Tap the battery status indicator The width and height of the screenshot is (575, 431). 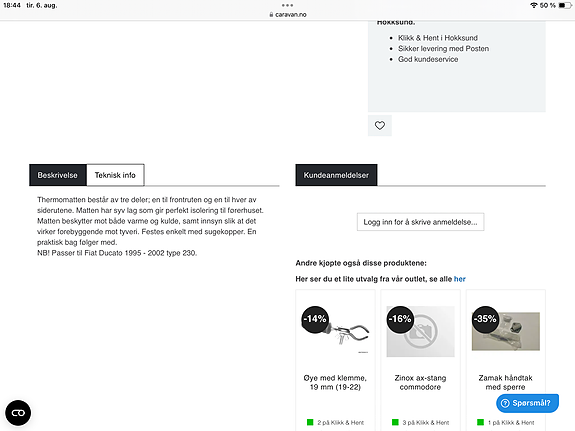pos(565,6)
